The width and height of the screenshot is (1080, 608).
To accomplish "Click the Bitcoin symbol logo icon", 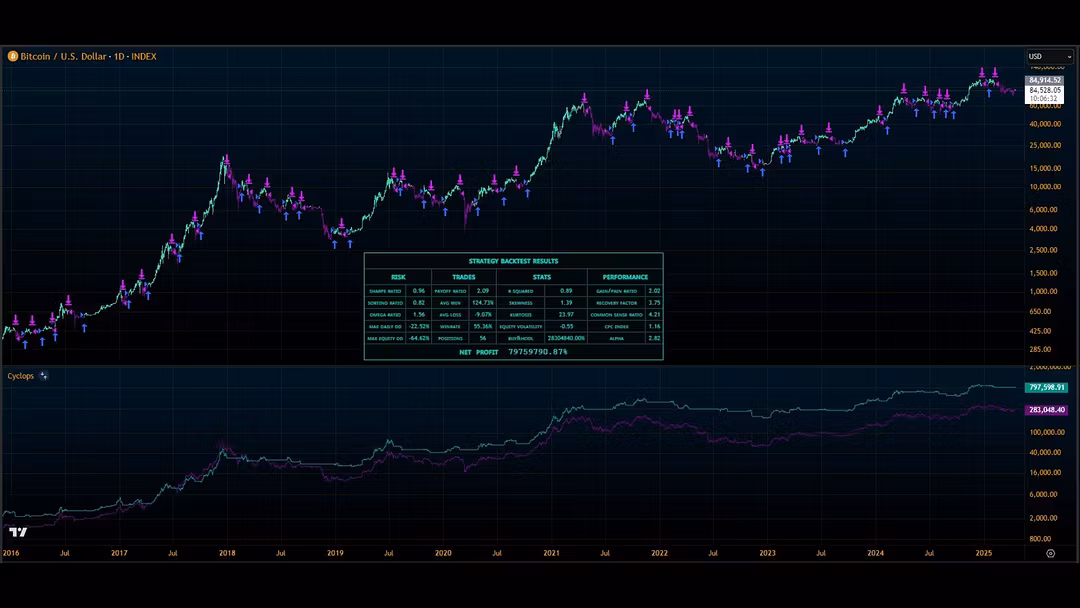I will pyautogui.click(x=12, y=57).
